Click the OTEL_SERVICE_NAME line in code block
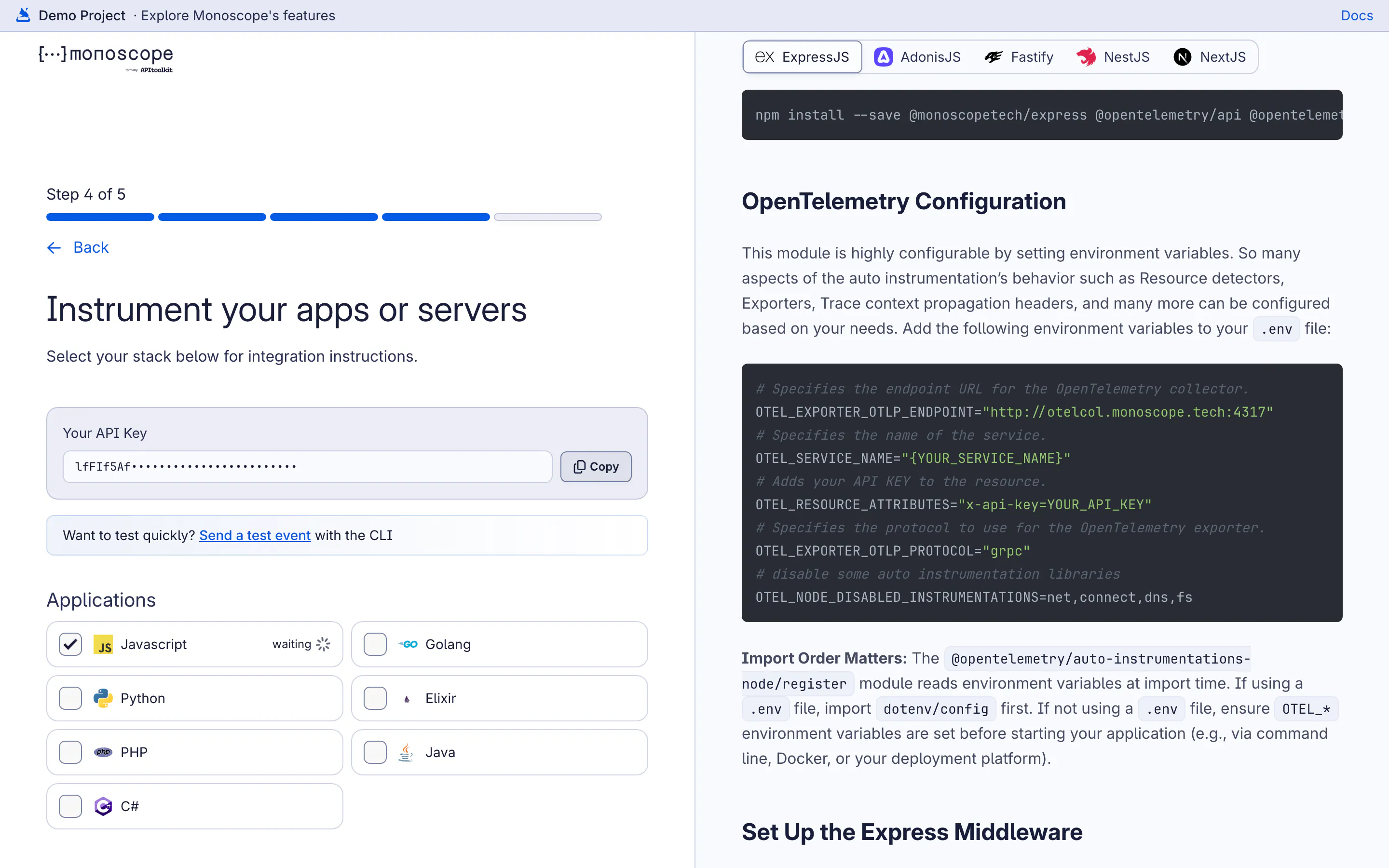The width and height of the screenshot is (1389, 868). click(912, 458)
